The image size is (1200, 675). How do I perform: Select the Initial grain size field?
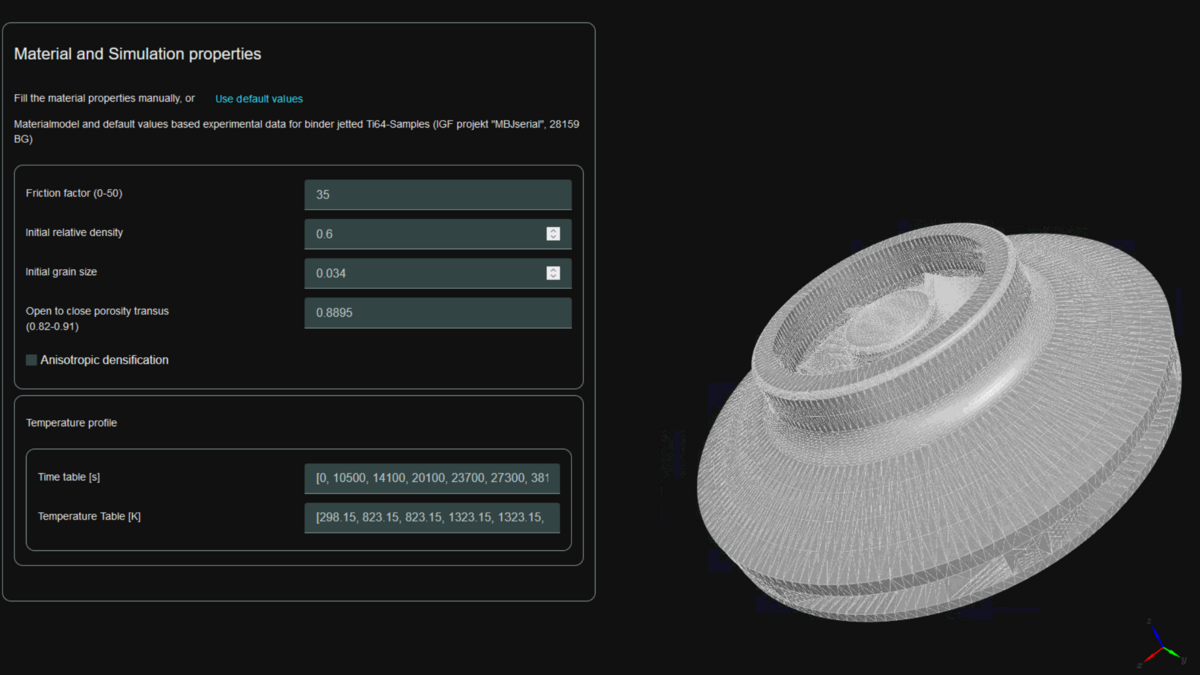tap(425, 273)
